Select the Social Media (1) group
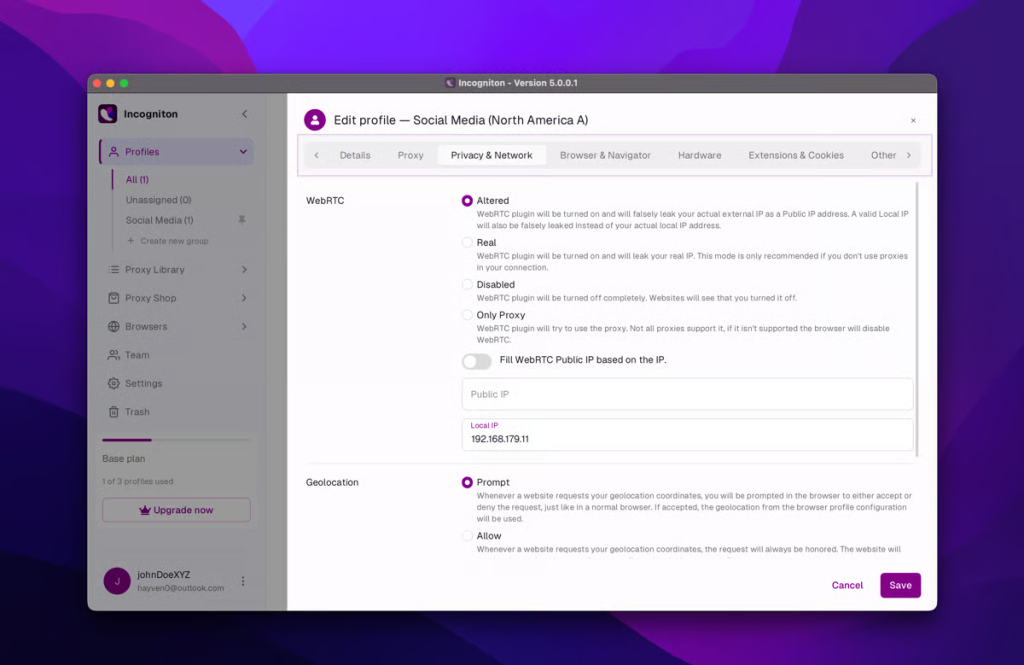The image size is (1024, 665). click(159, 220)
